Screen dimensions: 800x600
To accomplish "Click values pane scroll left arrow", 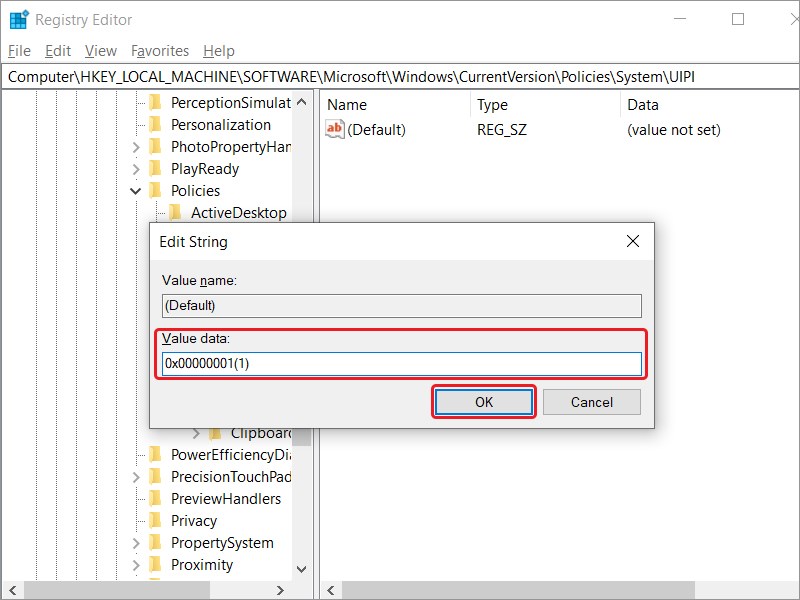I will click(x=331, y=590).
